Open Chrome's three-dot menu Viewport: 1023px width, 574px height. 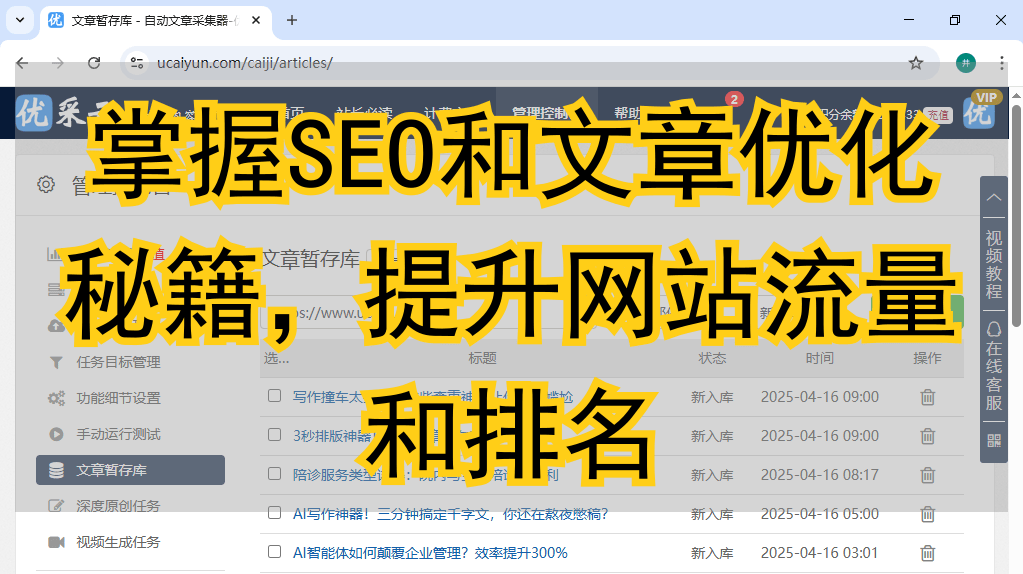click(1002, 63)
